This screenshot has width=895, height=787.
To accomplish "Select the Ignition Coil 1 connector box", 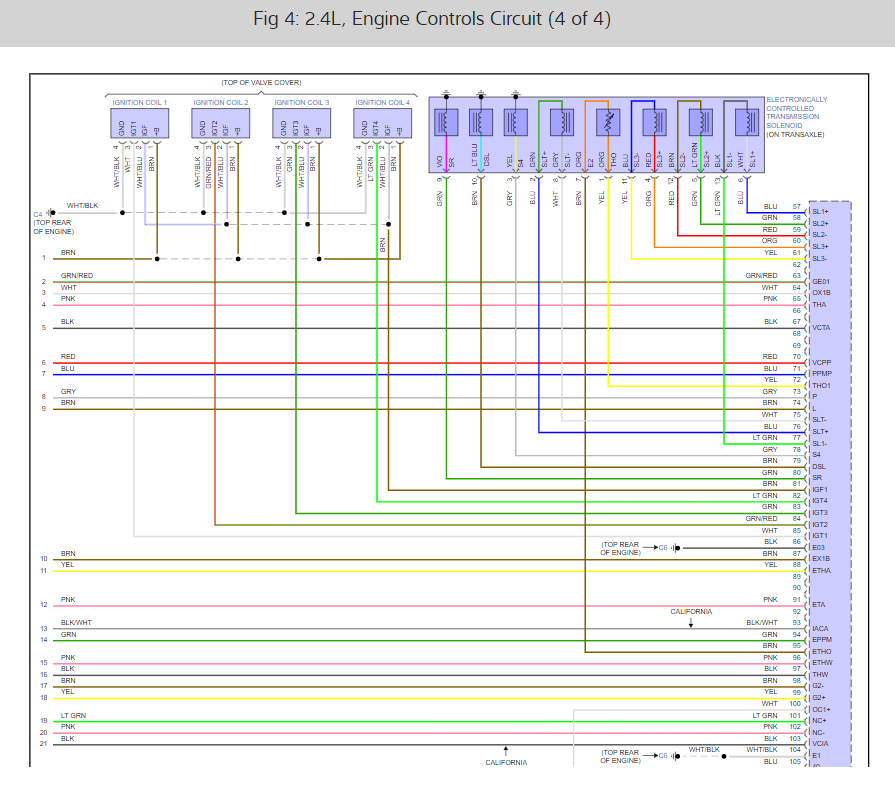I will (x=139, y=123).
